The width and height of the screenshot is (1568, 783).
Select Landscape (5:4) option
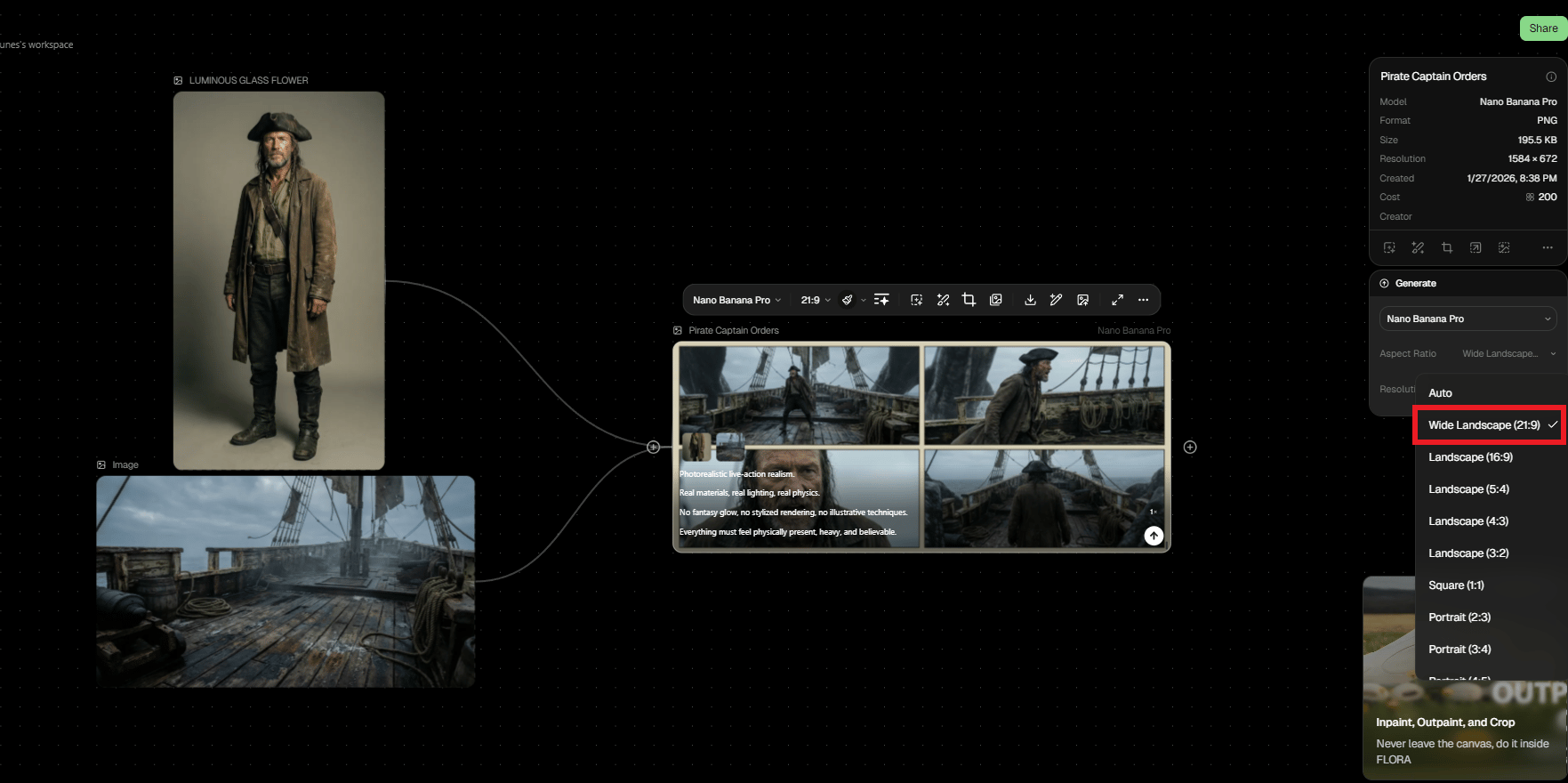pos(1492,489)
